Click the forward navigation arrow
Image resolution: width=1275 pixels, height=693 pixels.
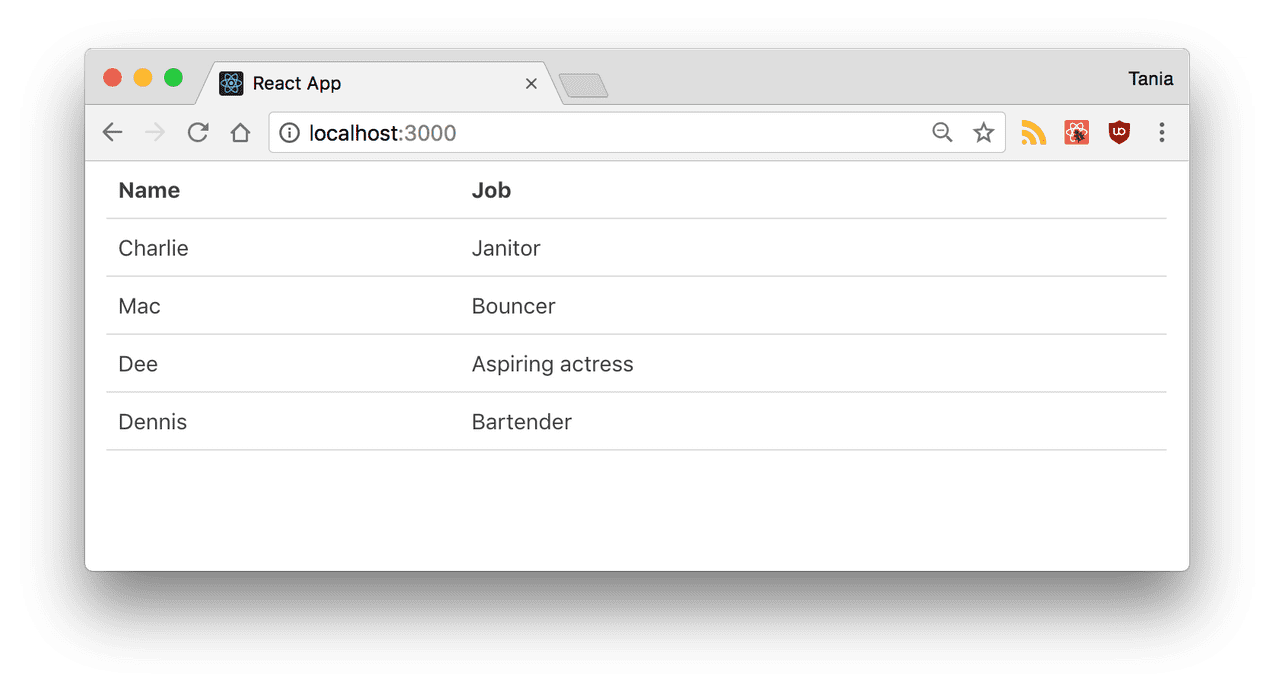155,133
